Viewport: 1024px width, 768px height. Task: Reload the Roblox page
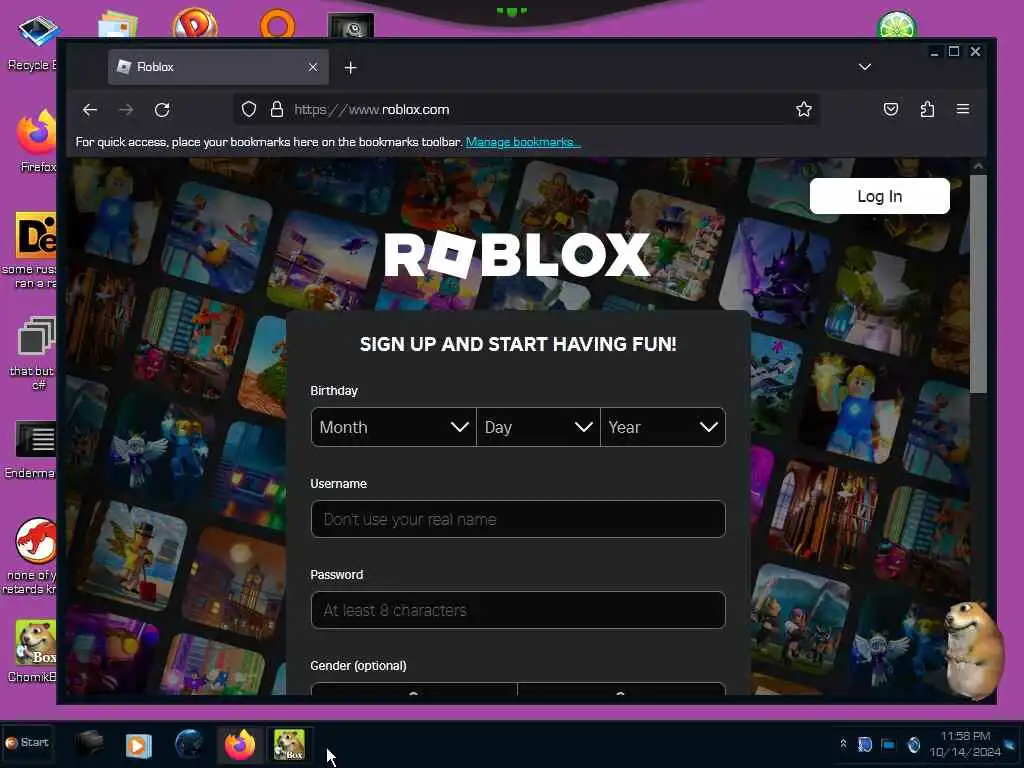pyautogui.click(x=162, y=110)
